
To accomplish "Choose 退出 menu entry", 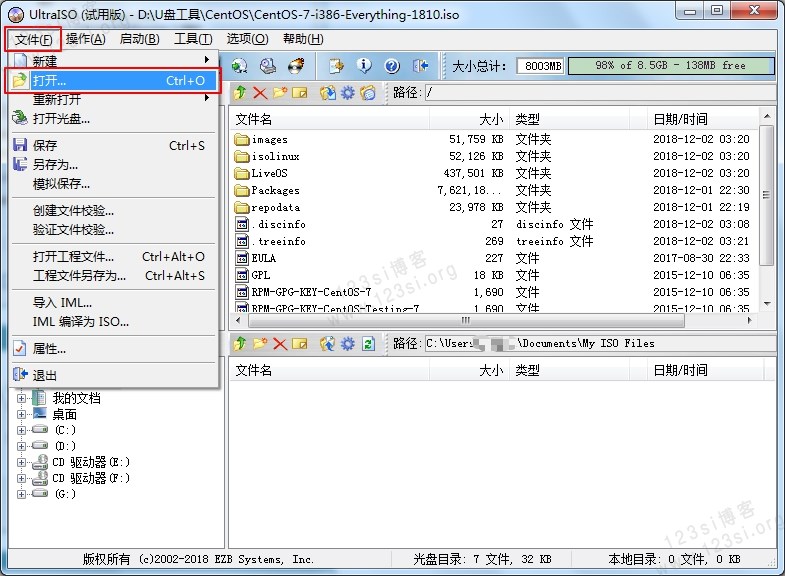I will (x=114, y=375).
